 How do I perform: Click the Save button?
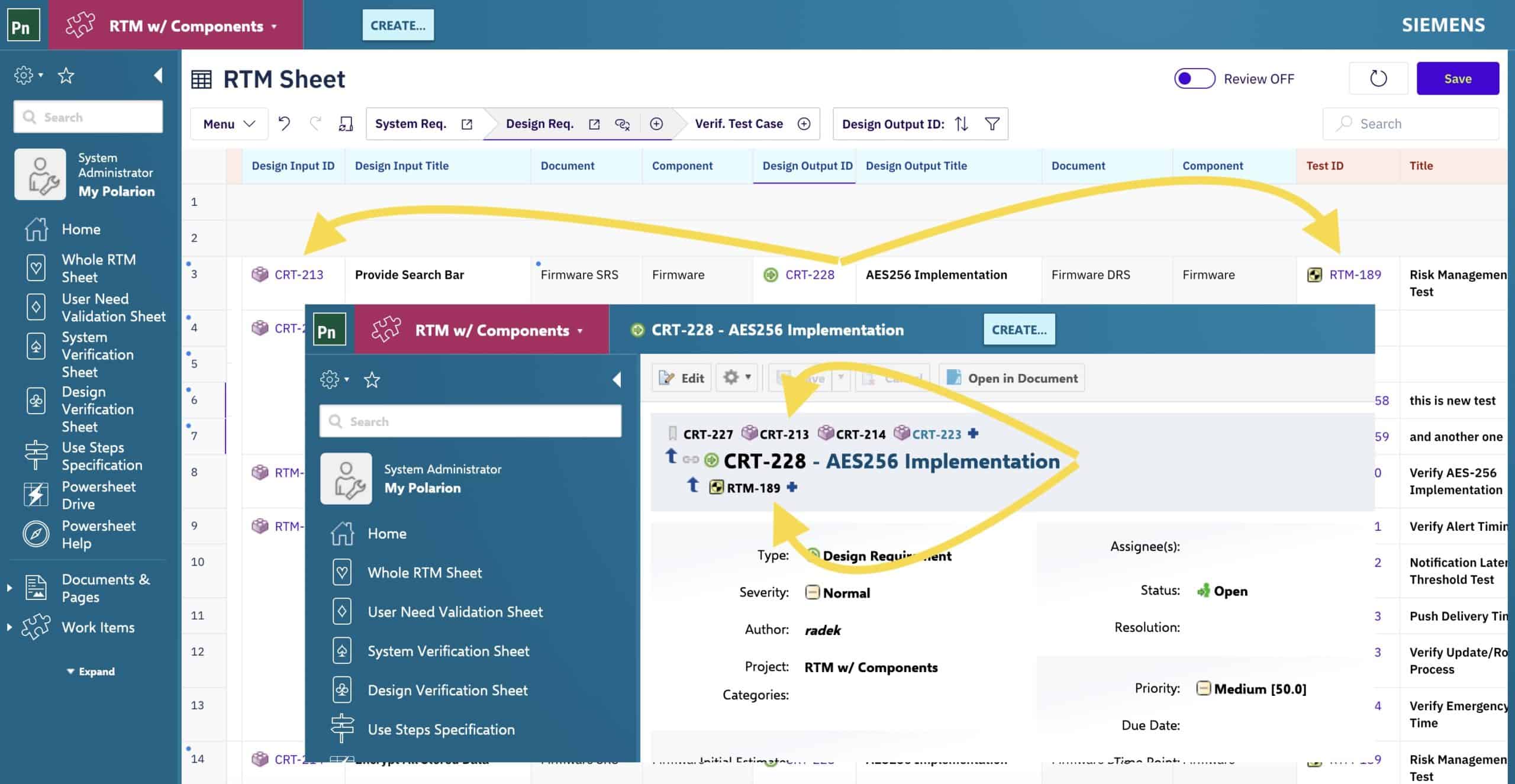(x=1458, y=78)
